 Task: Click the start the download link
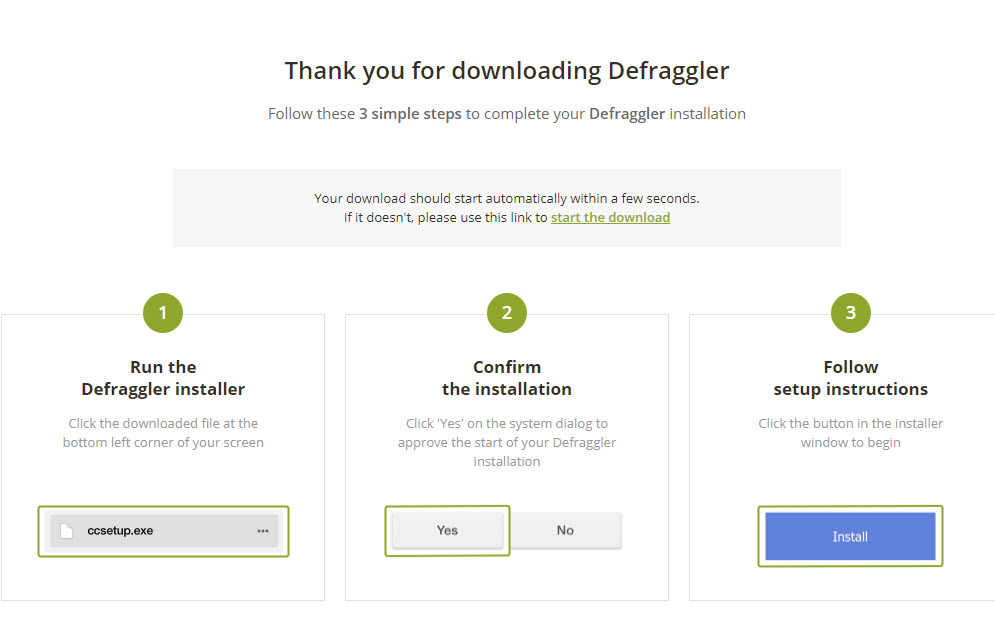[x=610, y=217]
